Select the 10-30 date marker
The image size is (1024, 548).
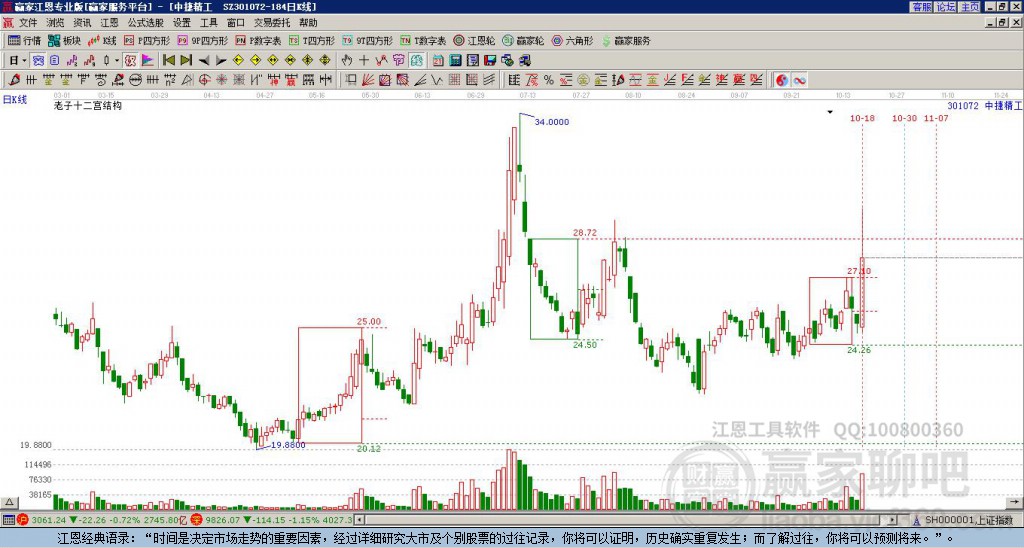(904, 118)
